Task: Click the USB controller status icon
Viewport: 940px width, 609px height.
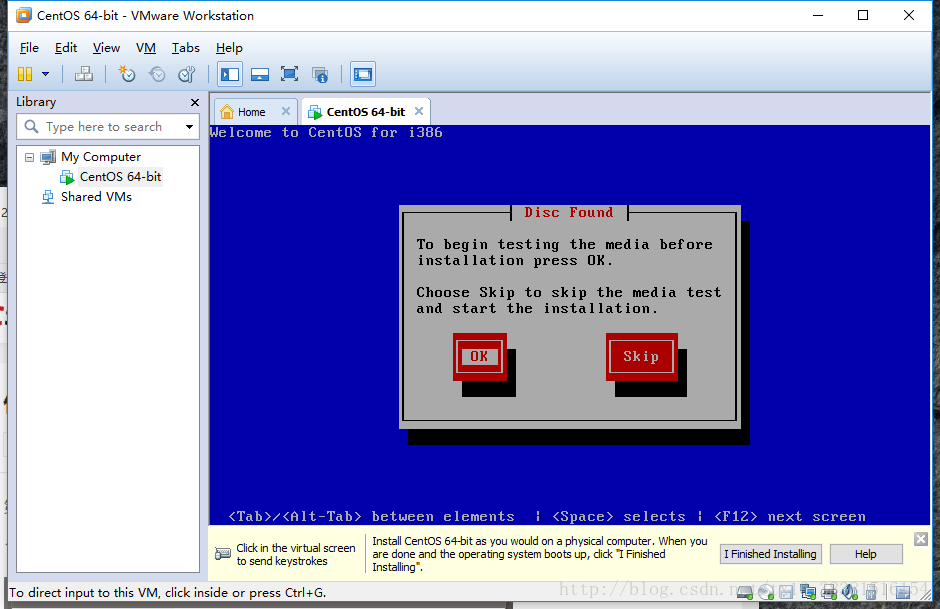Action: [x=870, y=592]
